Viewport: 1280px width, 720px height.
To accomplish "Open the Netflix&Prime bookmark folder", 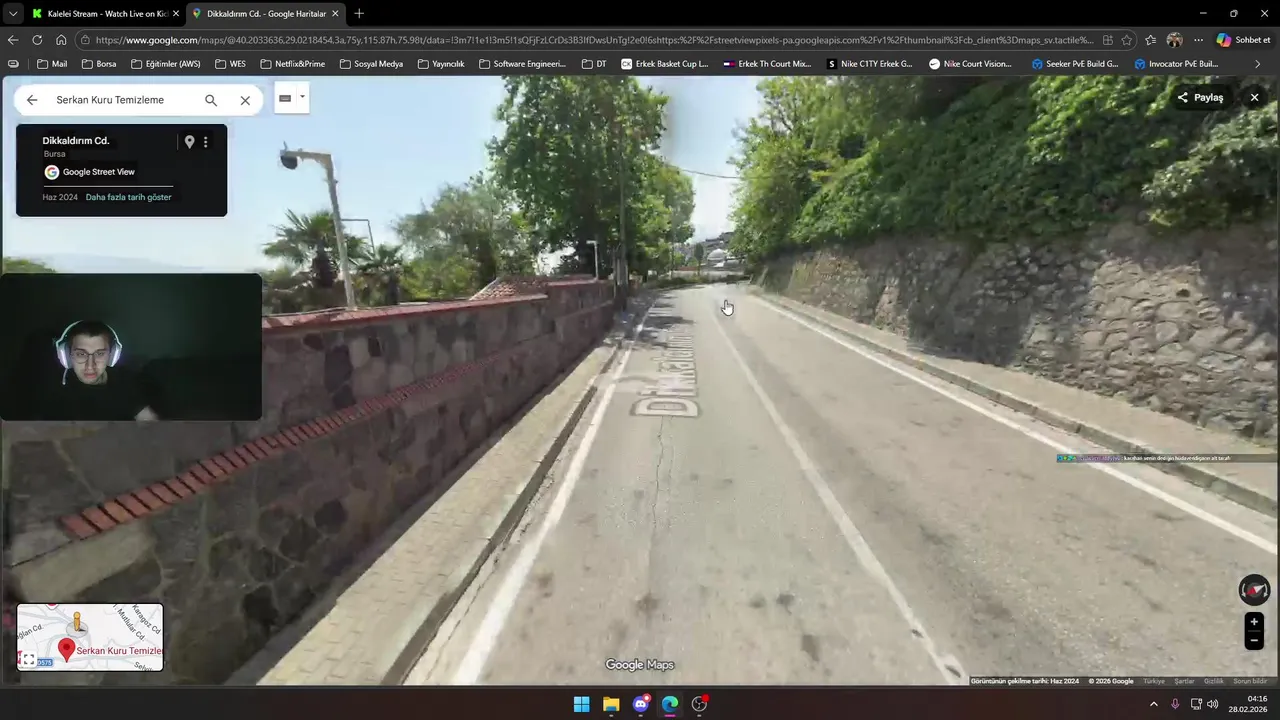I will click(292, 64).
